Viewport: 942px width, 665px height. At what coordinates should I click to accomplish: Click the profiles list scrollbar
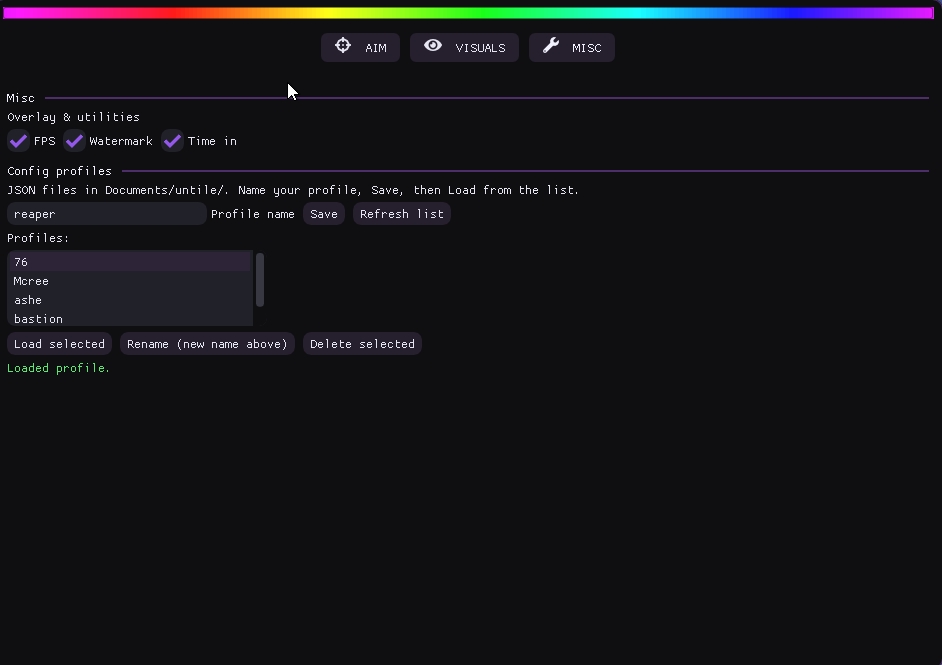(x=260, y=280)
